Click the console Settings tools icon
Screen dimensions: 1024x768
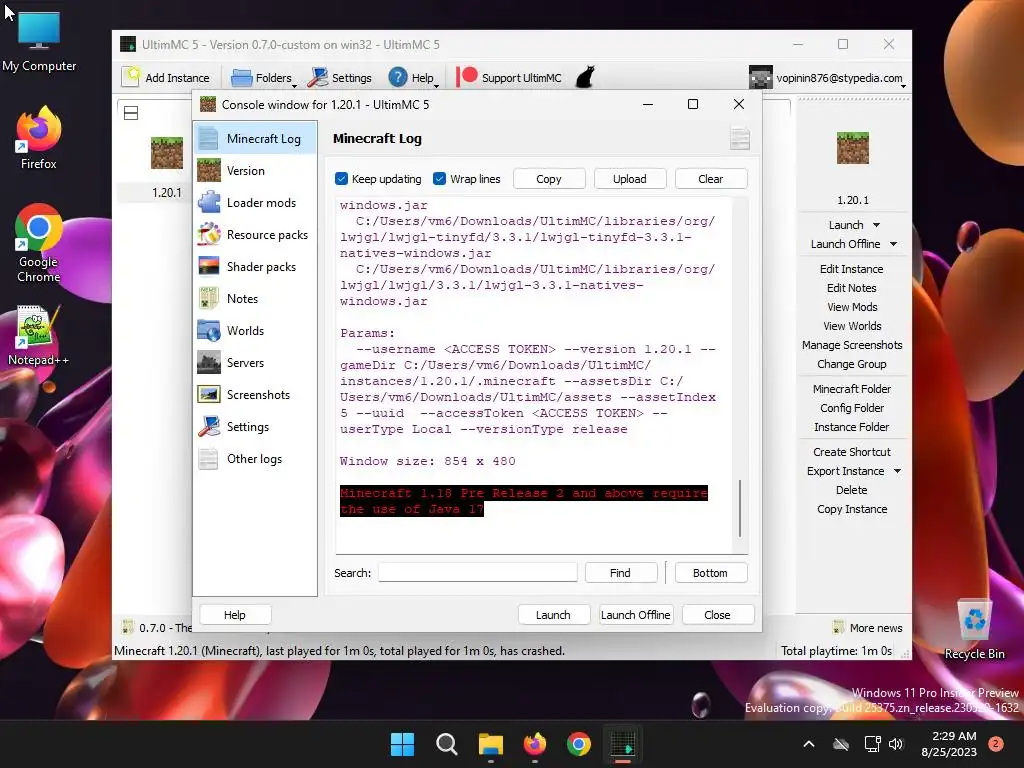[x=208, y=426]
